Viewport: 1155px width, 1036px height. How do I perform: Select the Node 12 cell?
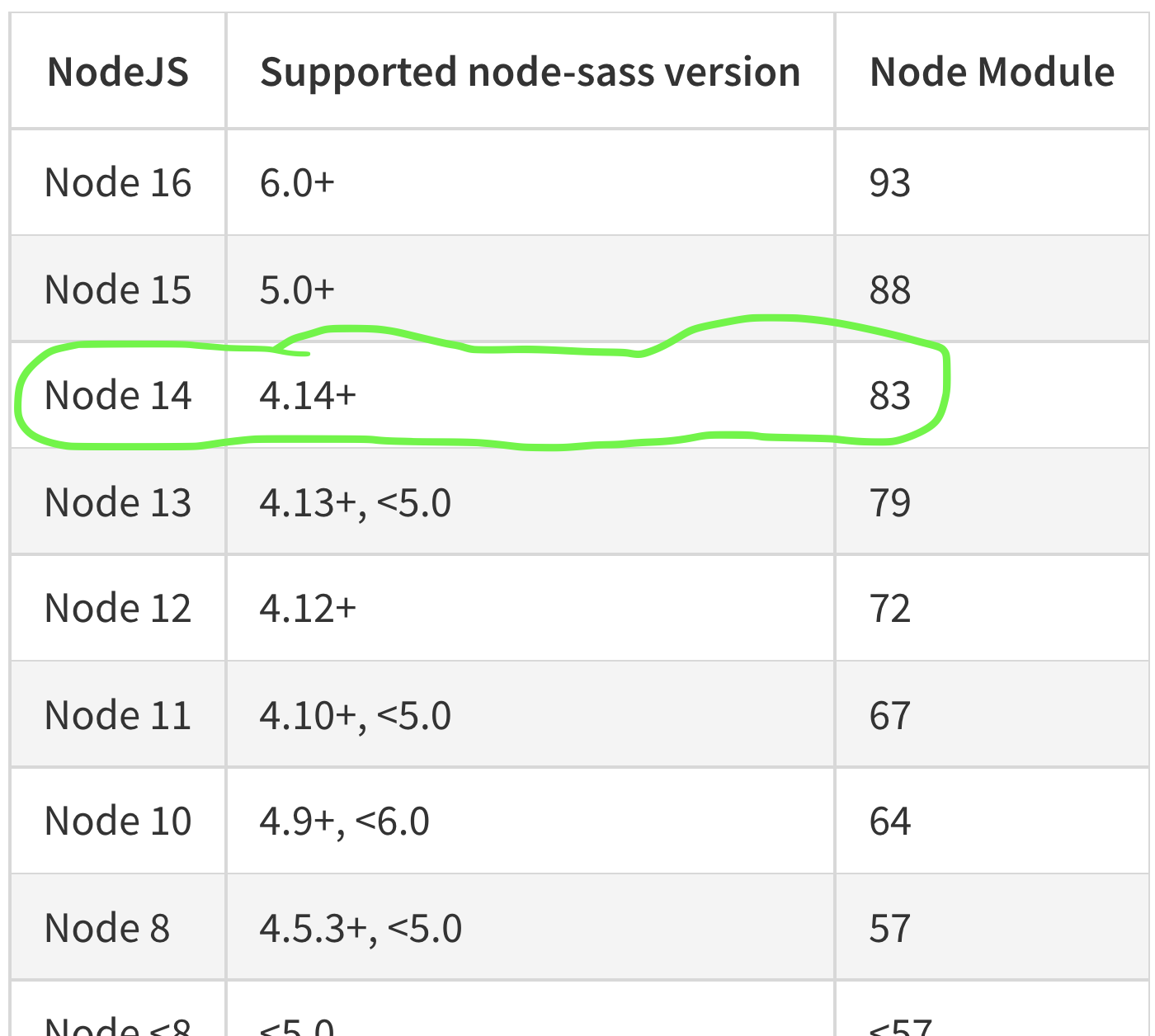tap(118, 608)
